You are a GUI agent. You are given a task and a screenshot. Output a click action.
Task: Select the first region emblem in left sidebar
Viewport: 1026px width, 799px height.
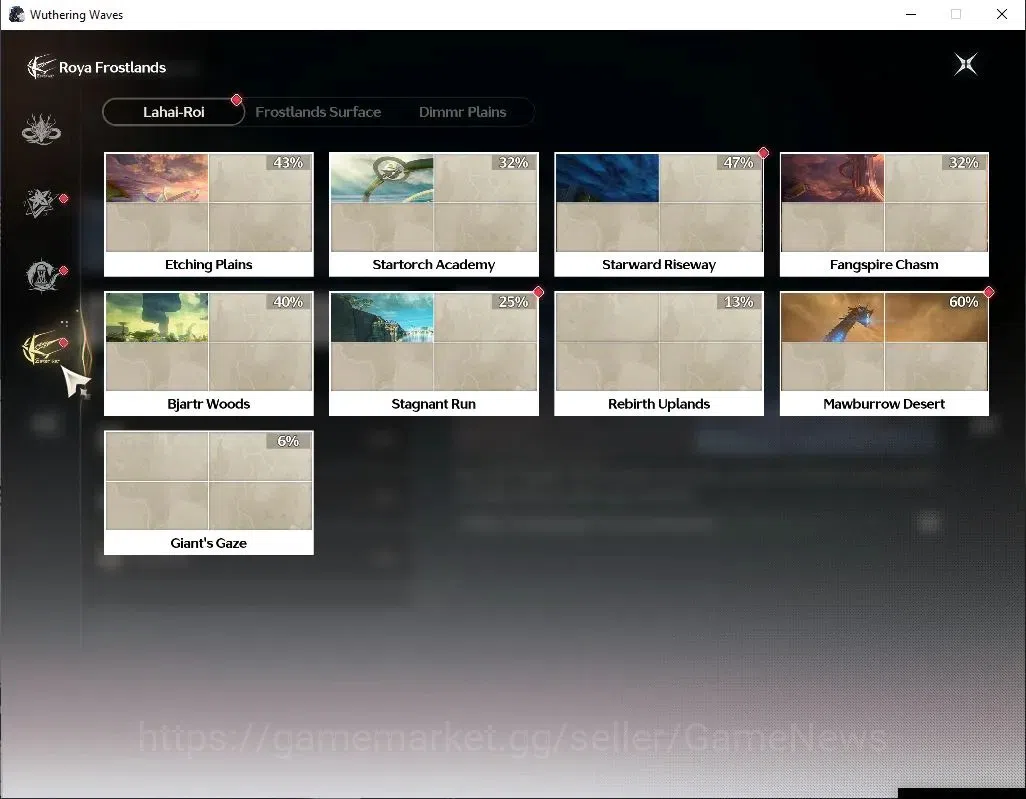[x=41, y=129]
